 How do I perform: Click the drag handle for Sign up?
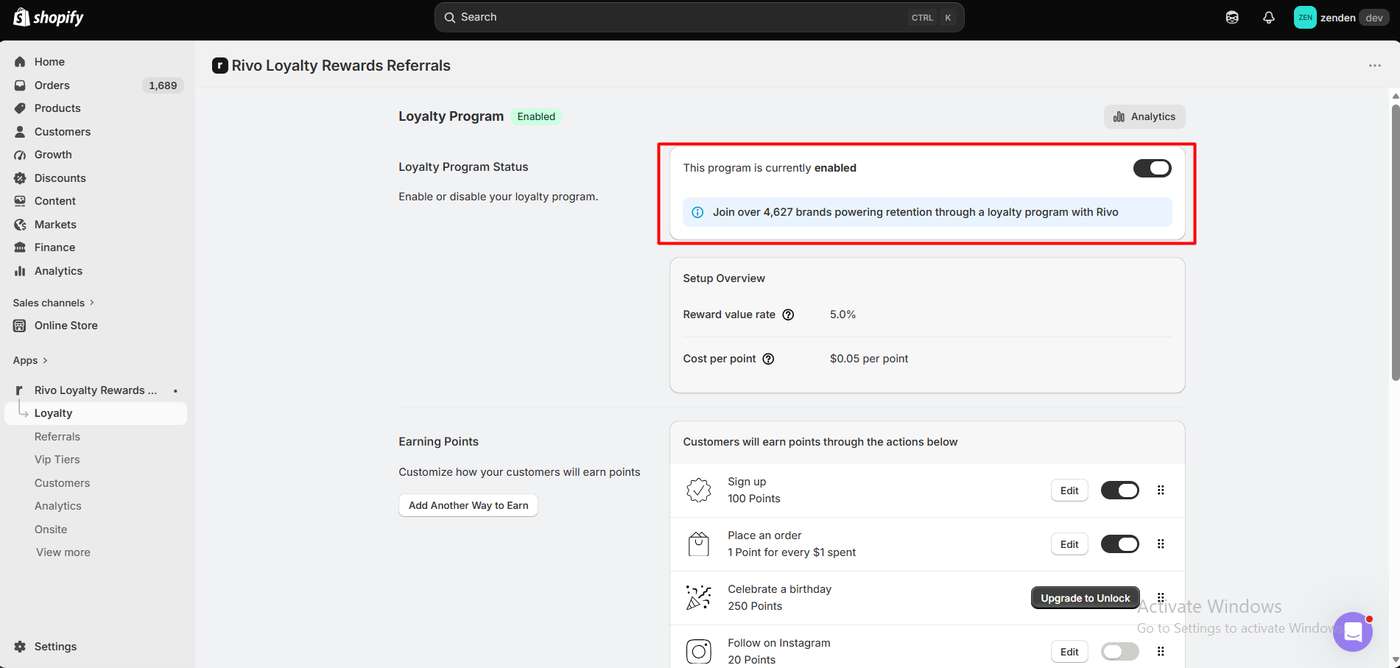1161,490
